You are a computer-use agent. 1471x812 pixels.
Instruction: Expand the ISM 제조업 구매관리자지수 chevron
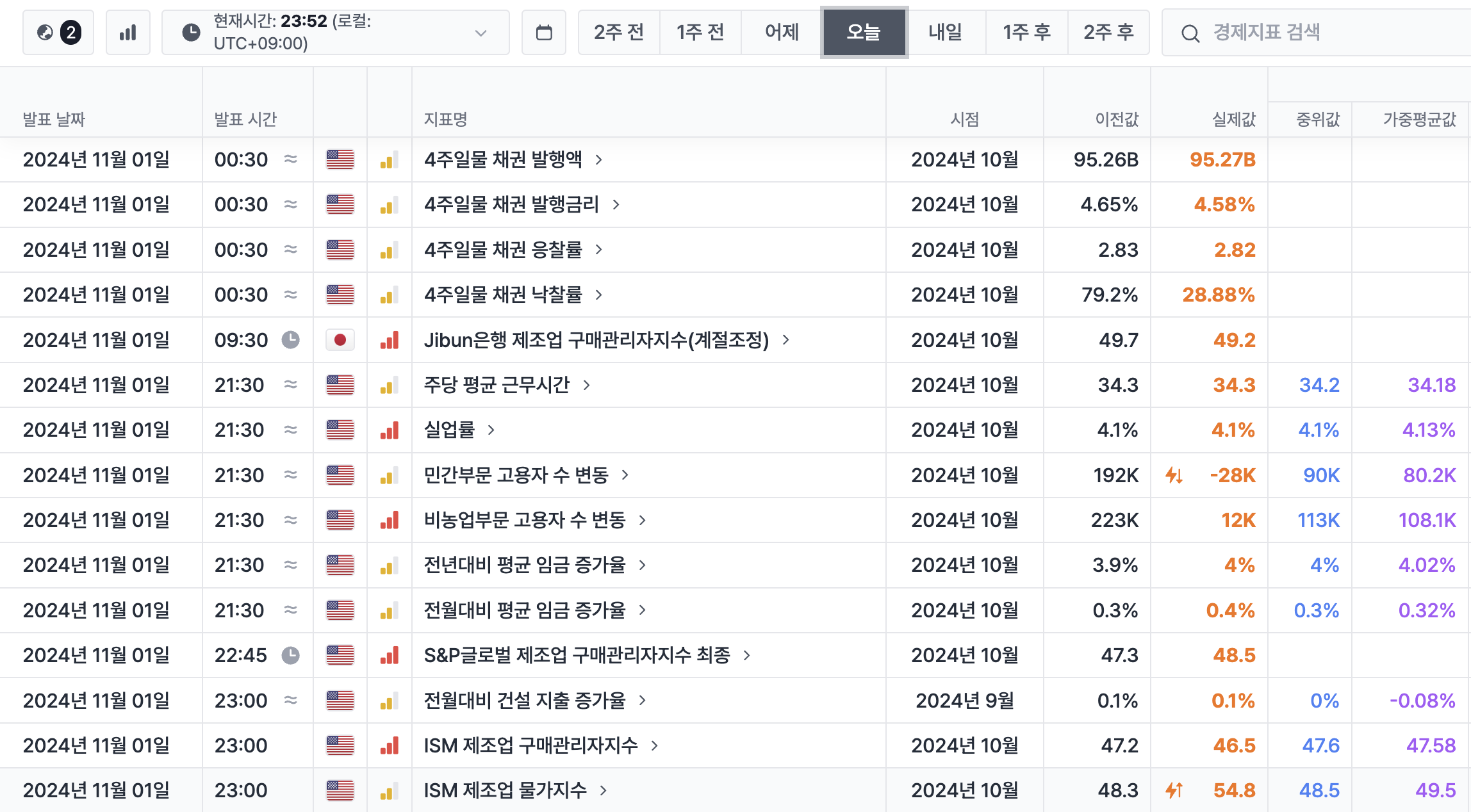[x=655, y=745]
